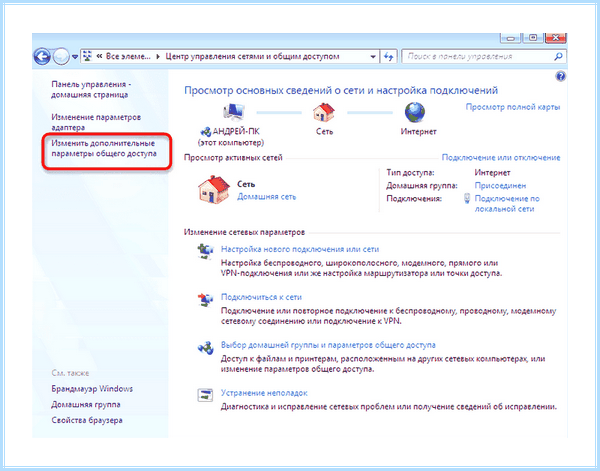Click 'Присоединен' homegroup link
The height and width of the screenshot is (471, 600).
click(500, 186)
